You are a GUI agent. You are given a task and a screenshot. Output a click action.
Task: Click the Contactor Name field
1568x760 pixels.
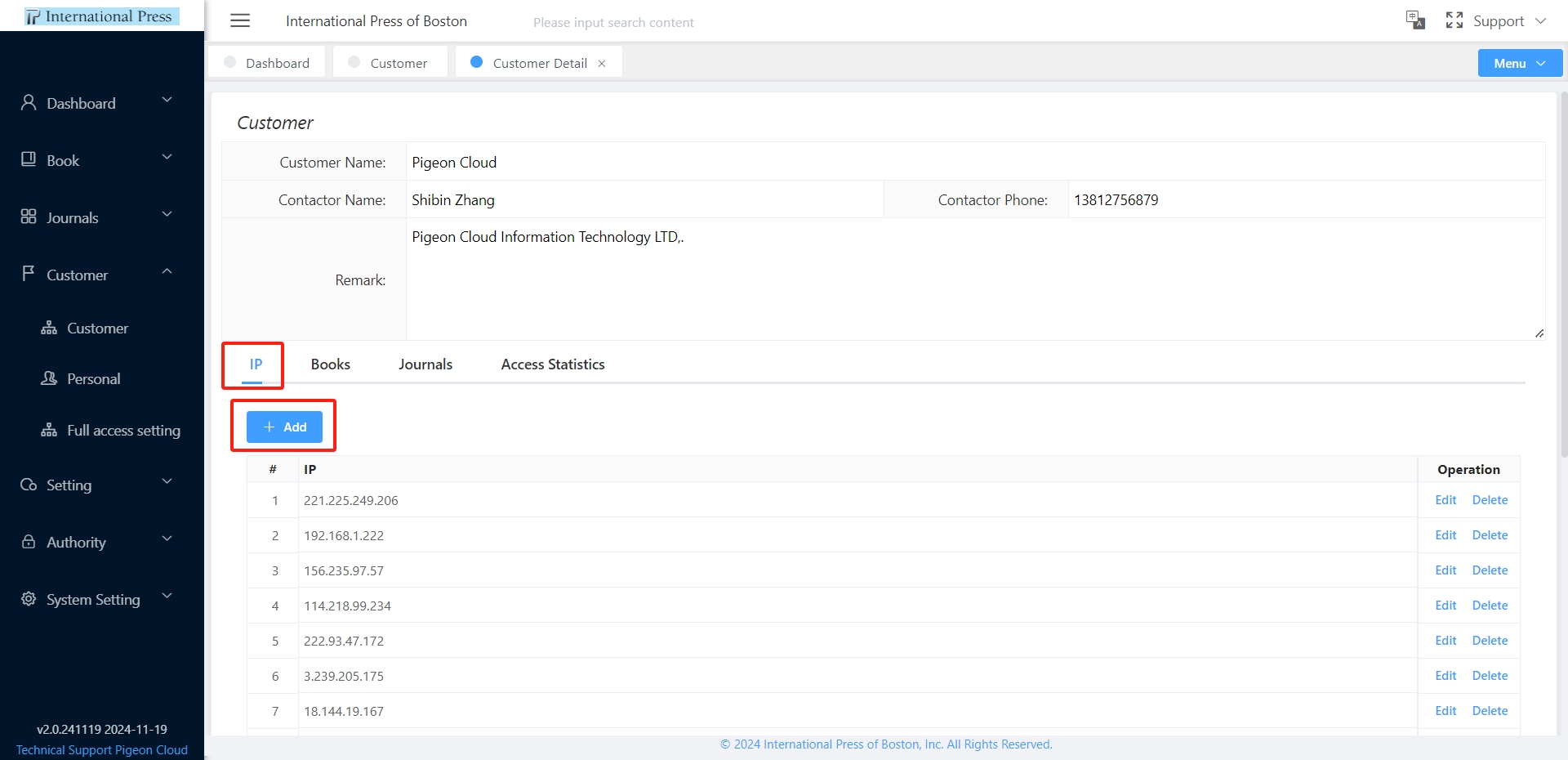coord(645,200)
